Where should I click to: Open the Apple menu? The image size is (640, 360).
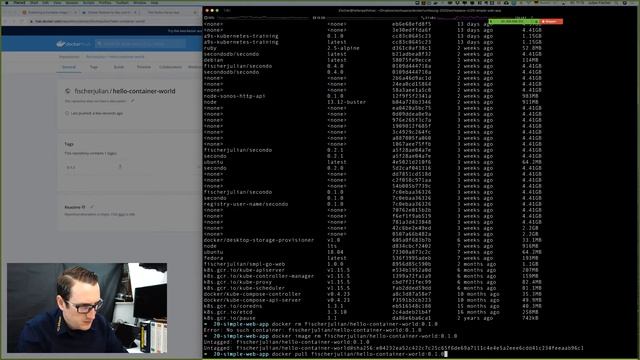tap(7, 2)
